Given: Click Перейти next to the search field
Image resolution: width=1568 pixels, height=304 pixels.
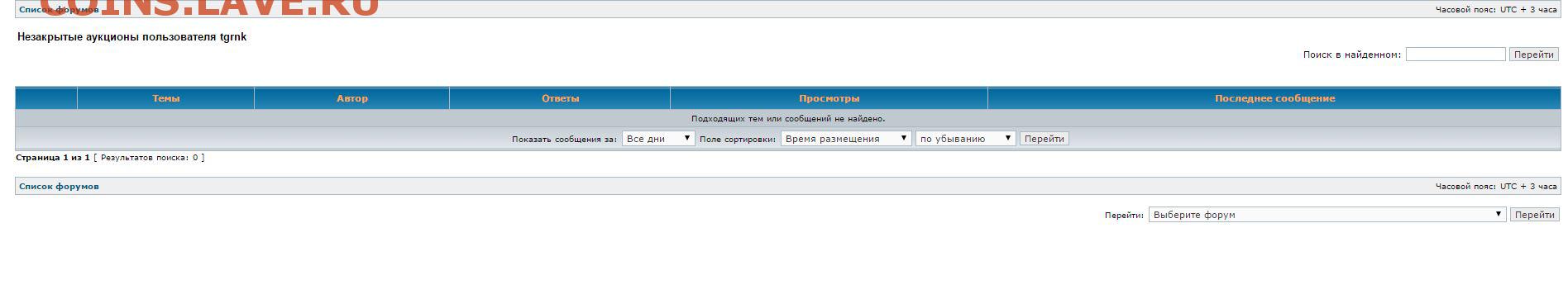Looking at the screenshot, I should [x=1534, y=55].
